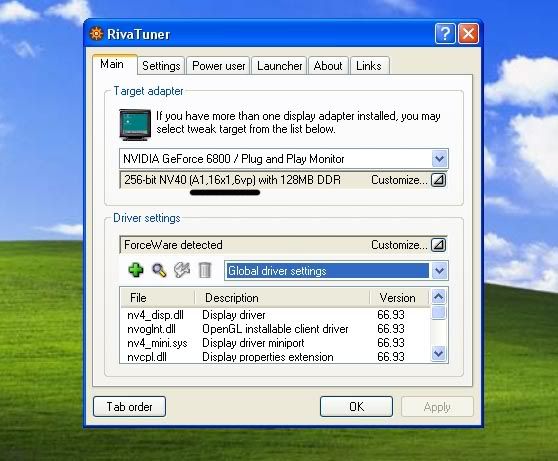
Task: Click the File column header
Action: pyautogui.click(x=158, y=298)
